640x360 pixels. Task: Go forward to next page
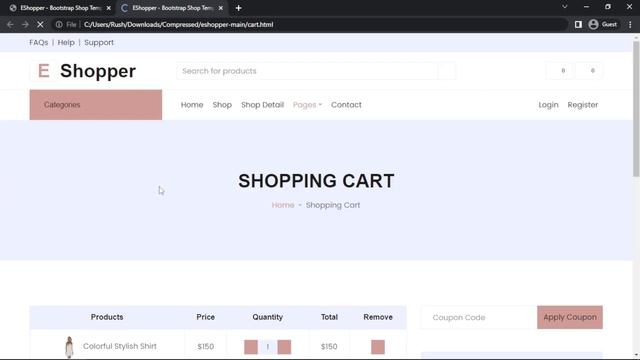pyautogui.click(x=25, y=24)
